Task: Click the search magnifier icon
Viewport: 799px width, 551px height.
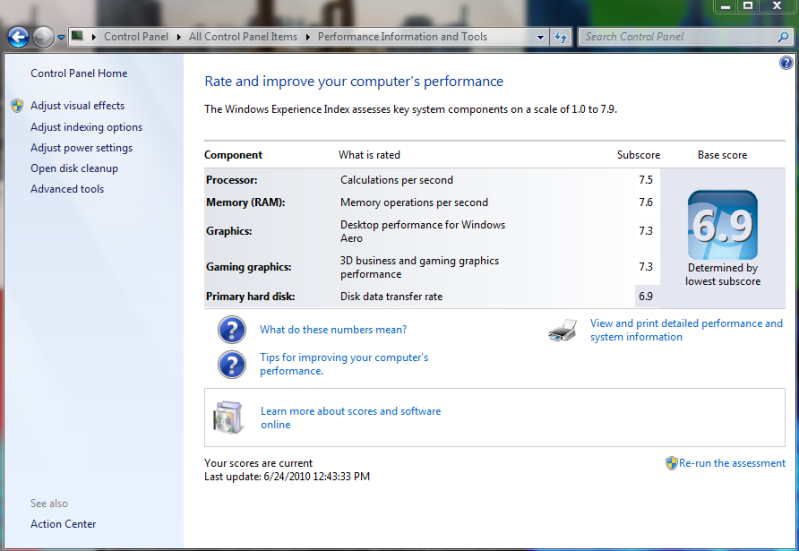Action: click(x=783, y=37)
